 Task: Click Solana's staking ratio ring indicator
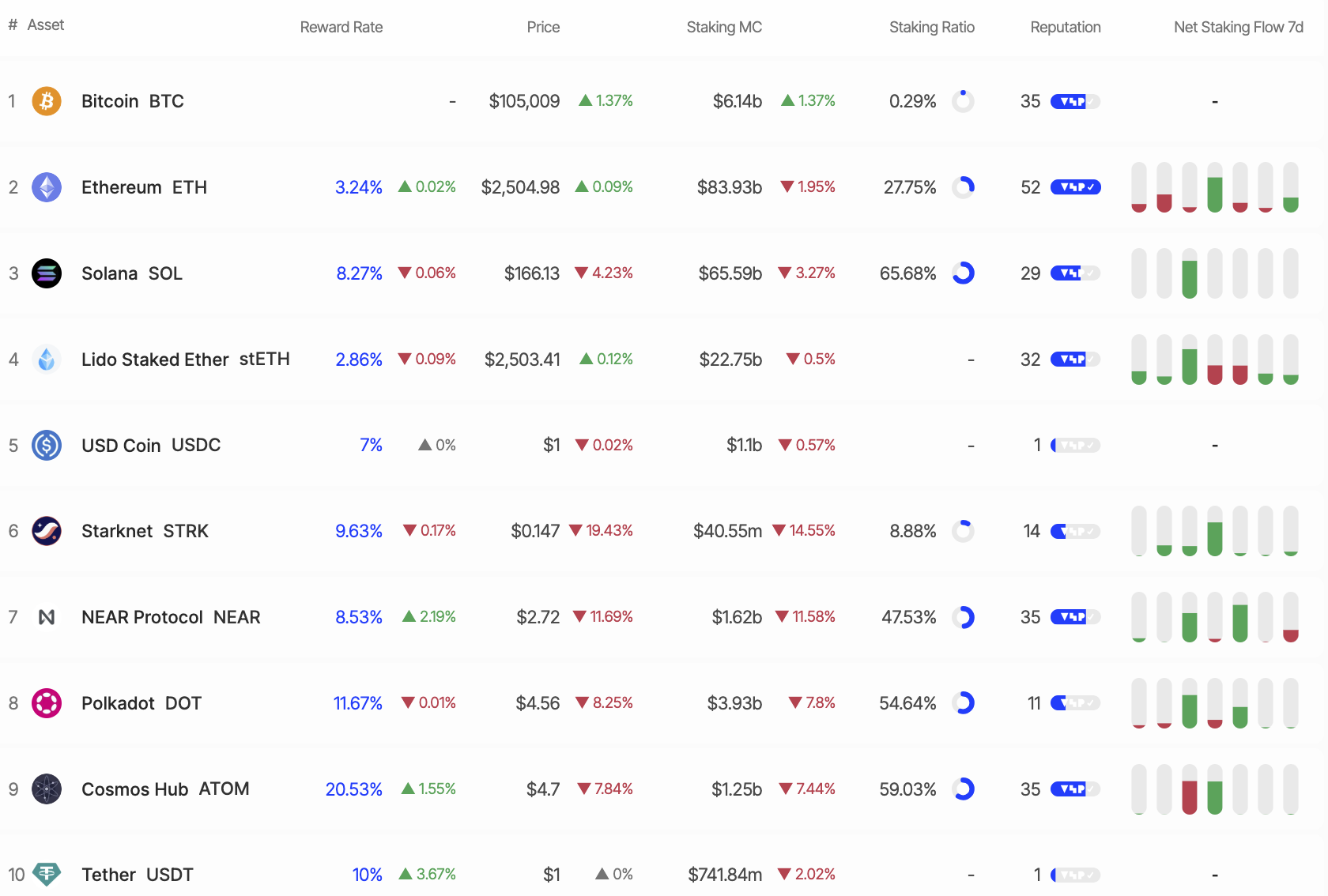(x=963, y=273)
